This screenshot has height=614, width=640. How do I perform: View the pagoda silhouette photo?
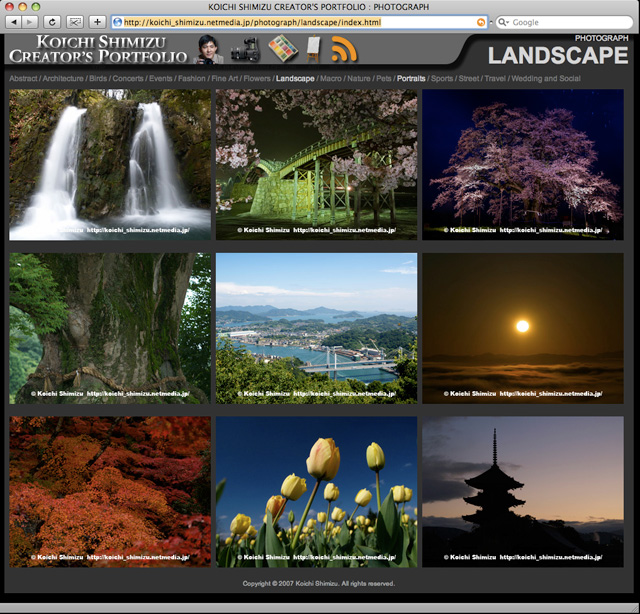click(x=522, y=492)
